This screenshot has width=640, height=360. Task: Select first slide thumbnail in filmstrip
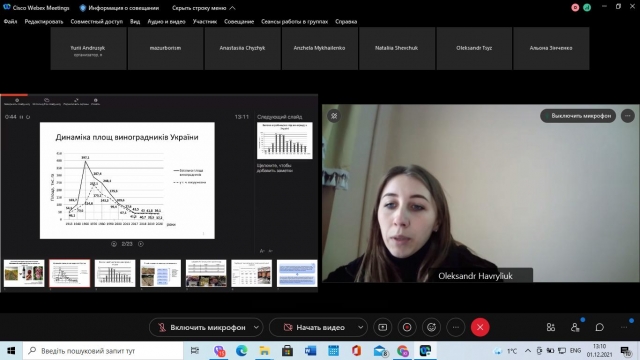[24, 273]
